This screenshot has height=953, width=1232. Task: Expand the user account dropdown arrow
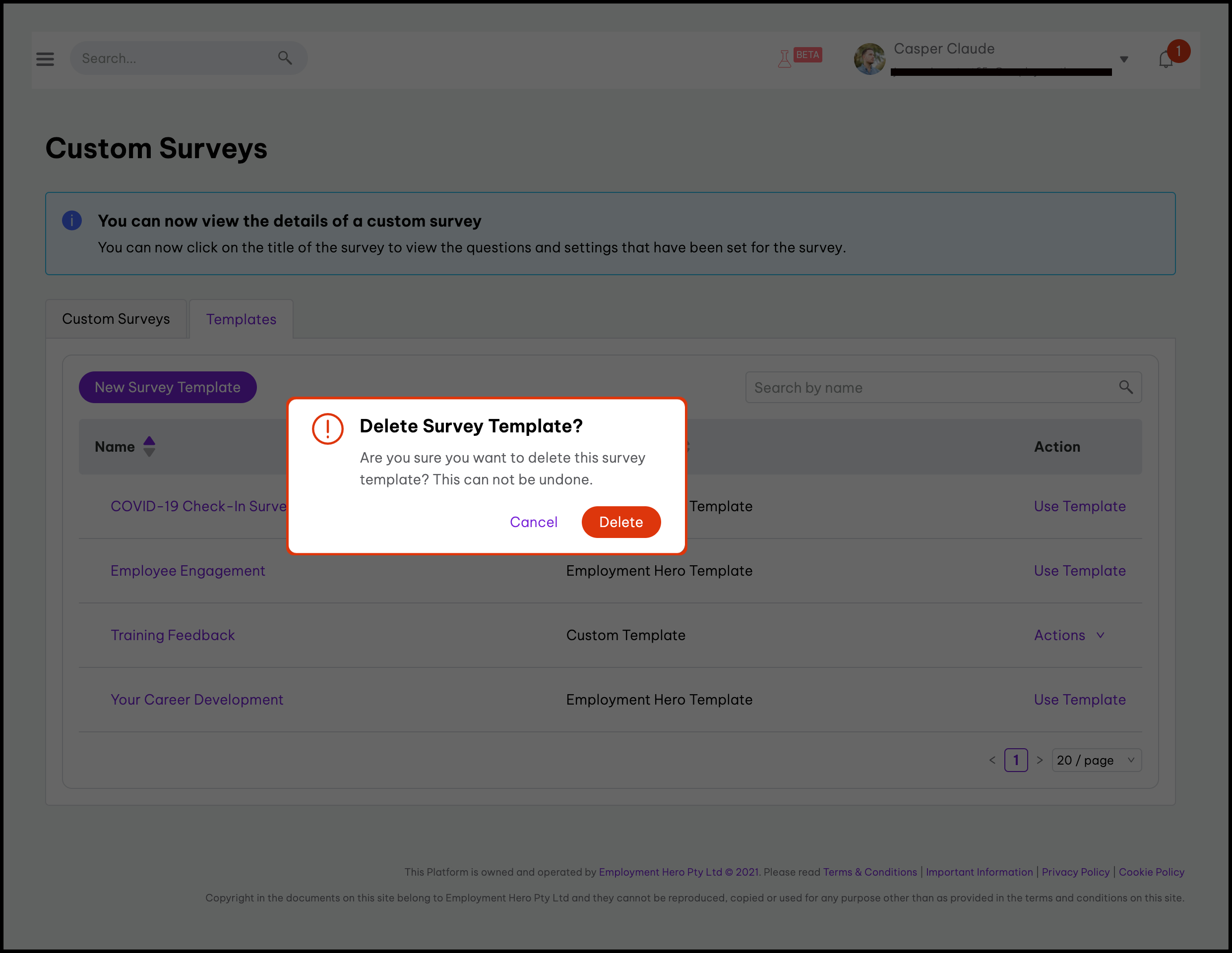[x=1124, y=59]
